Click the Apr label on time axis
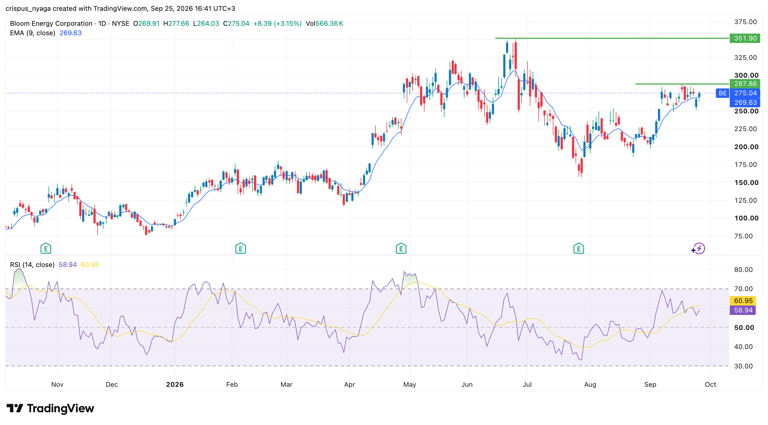768x425 pixels. coord(349,384)
